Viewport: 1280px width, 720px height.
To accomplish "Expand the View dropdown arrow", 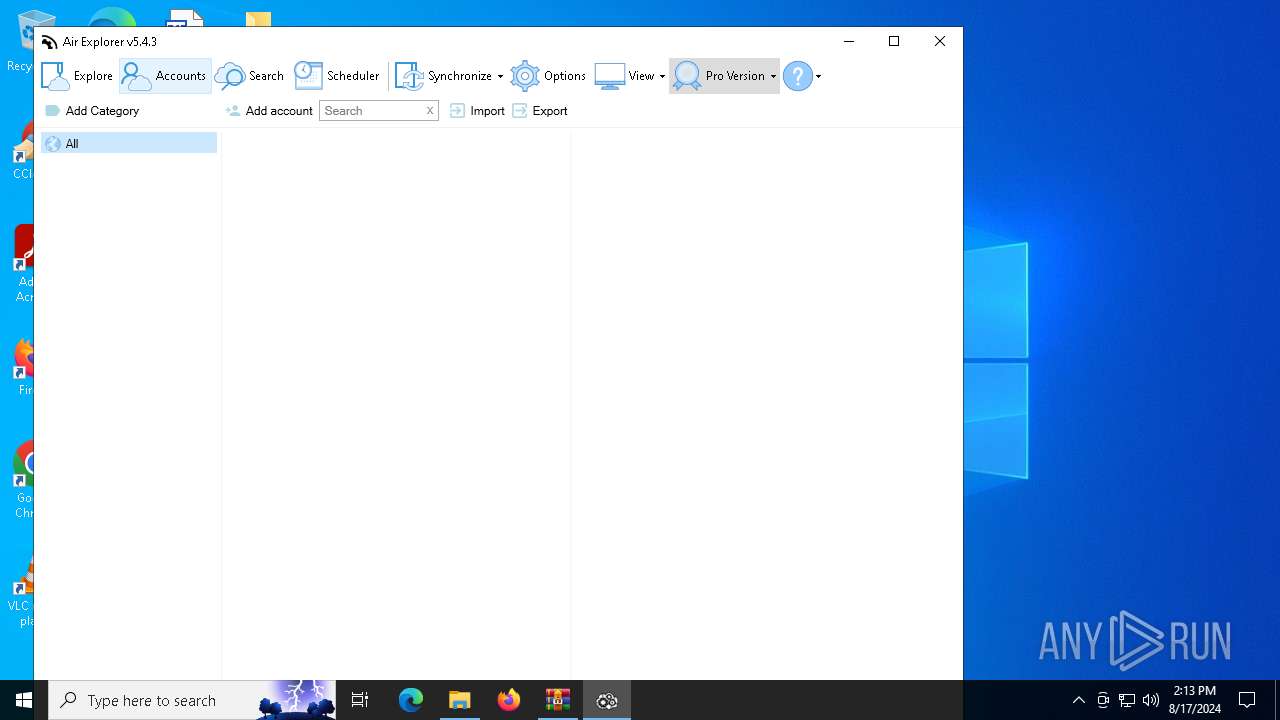I will tap(662, 76).
